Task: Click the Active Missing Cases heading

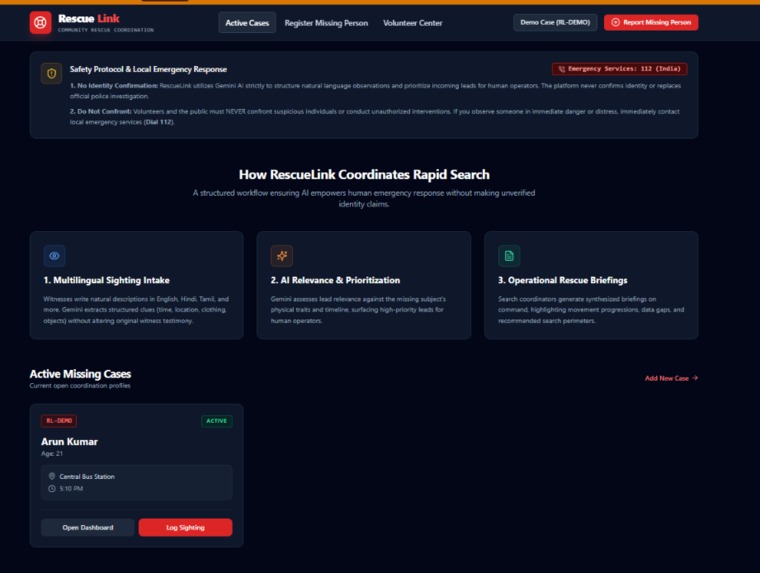Action: [80, 374]
